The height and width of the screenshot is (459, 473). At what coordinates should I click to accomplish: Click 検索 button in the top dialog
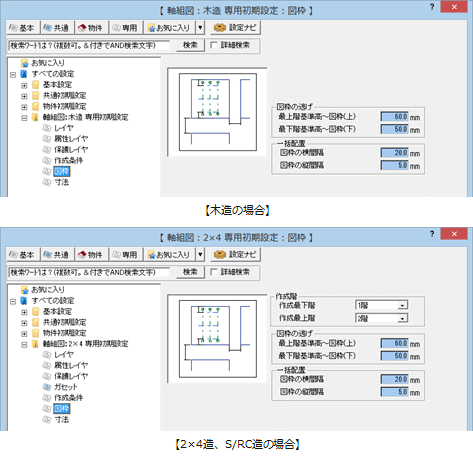tap(190, 45)
